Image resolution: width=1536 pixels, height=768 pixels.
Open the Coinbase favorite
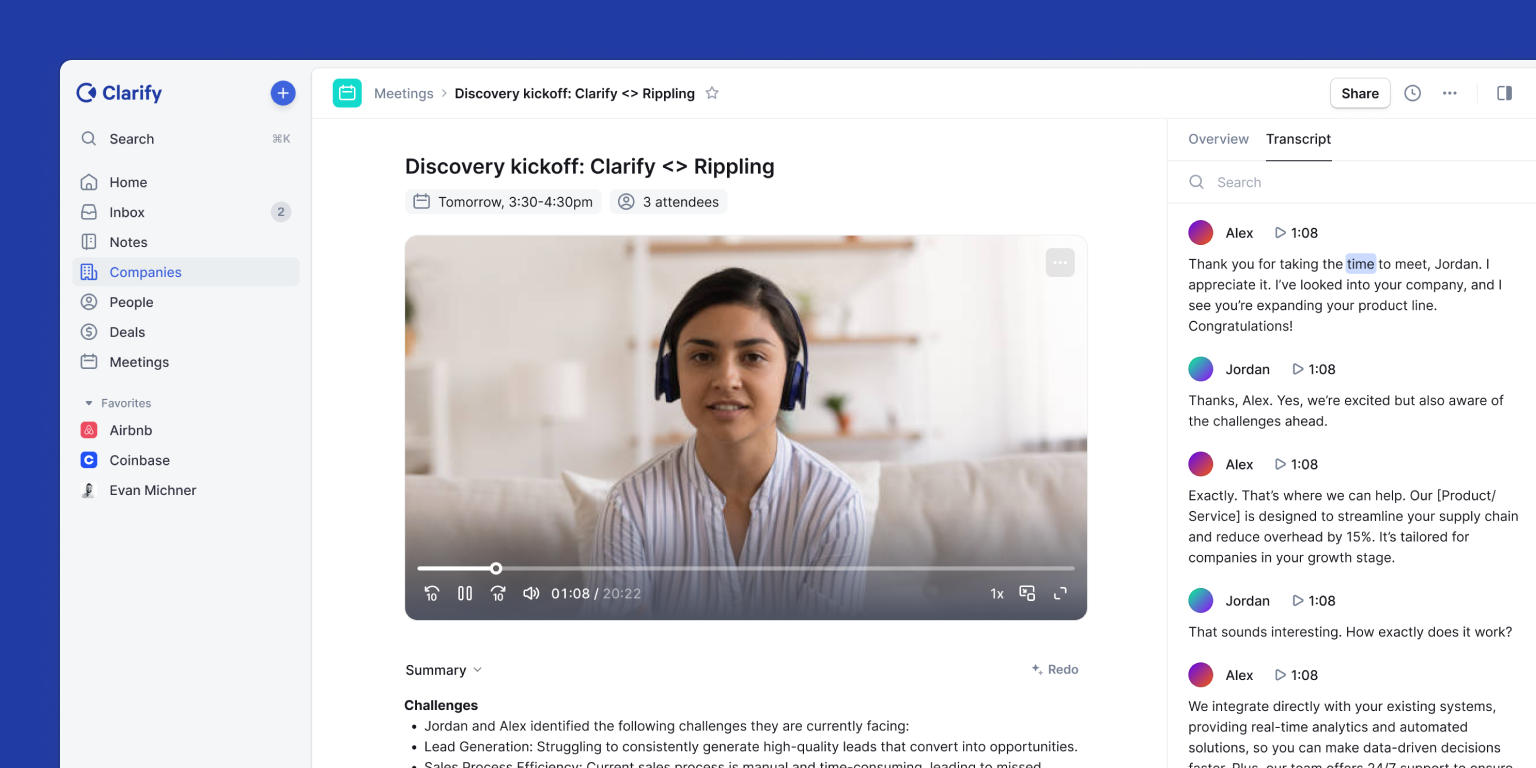click(186, 460)
